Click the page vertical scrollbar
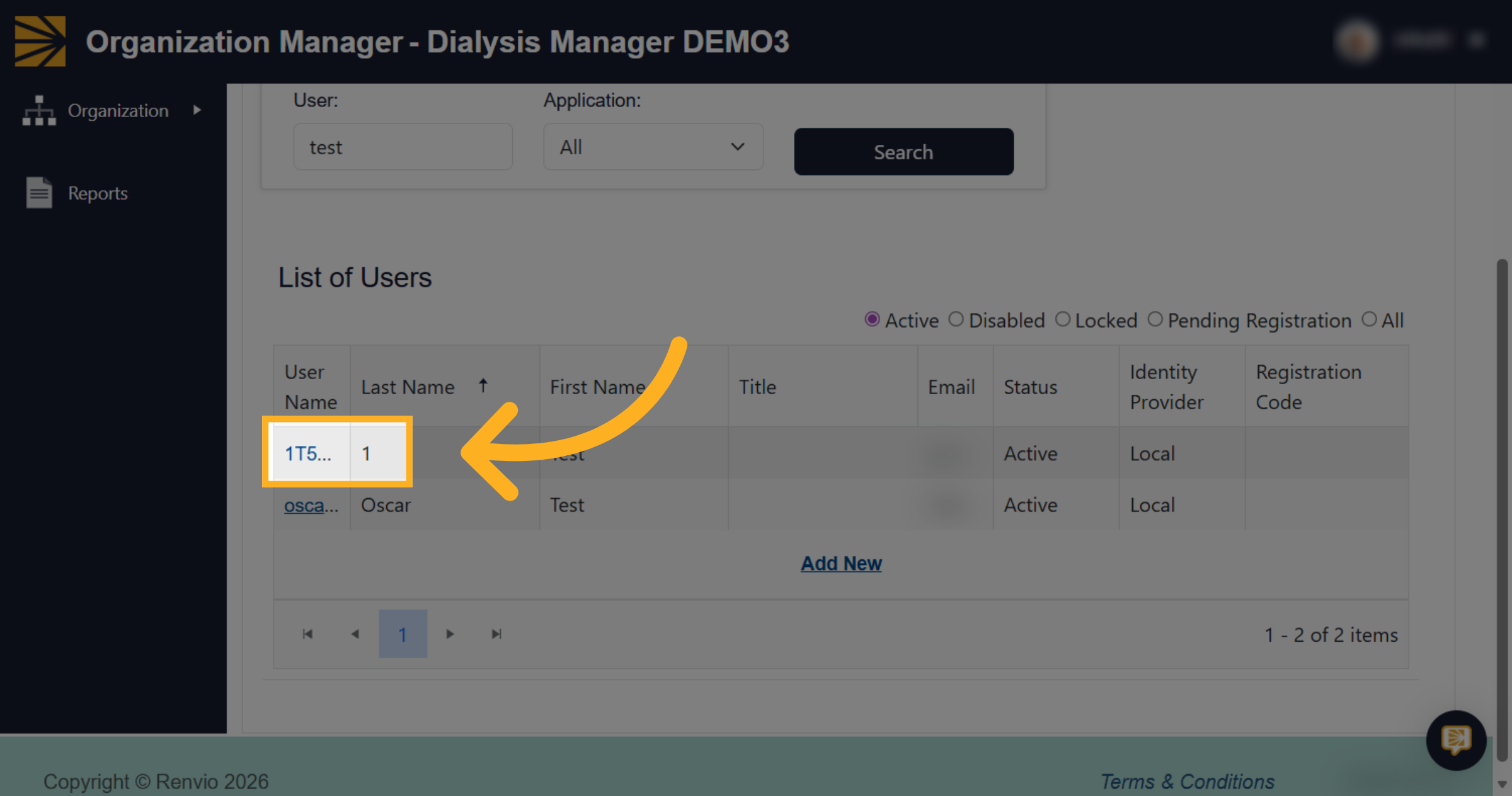This screenshot has width=1512, height=796. 1502,510
